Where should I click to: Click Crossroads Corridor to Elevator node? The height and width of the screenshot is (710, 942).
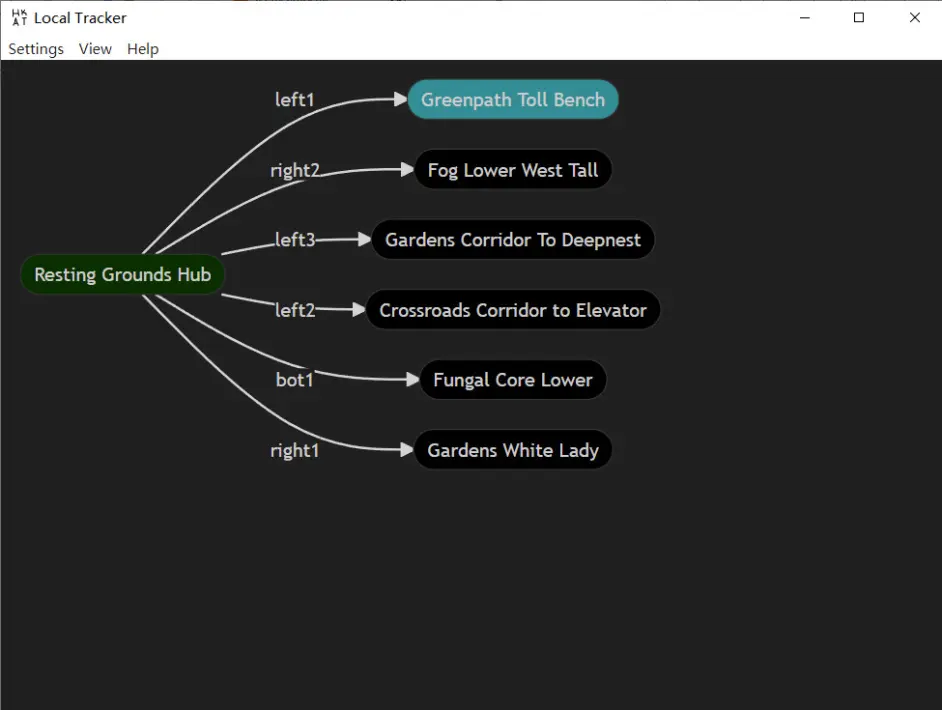[513, 310]
